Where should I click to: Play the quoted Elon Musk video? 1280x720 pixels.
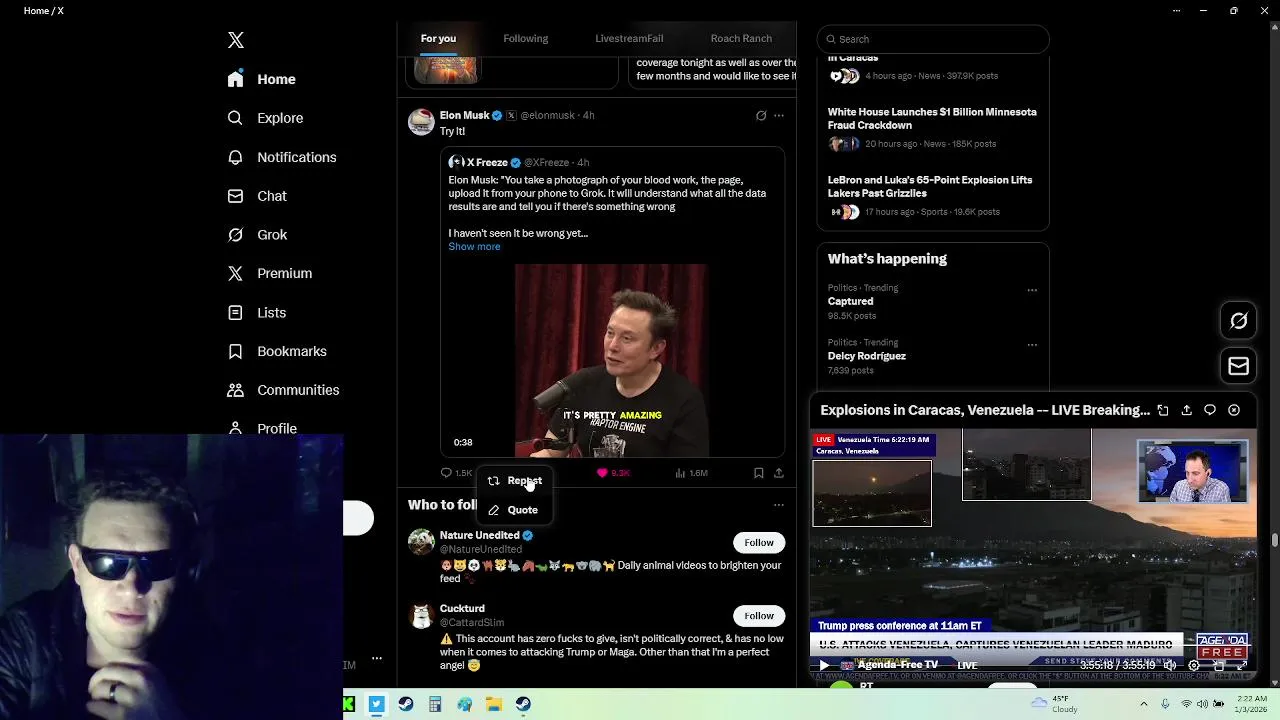click(x=611, y=360)
